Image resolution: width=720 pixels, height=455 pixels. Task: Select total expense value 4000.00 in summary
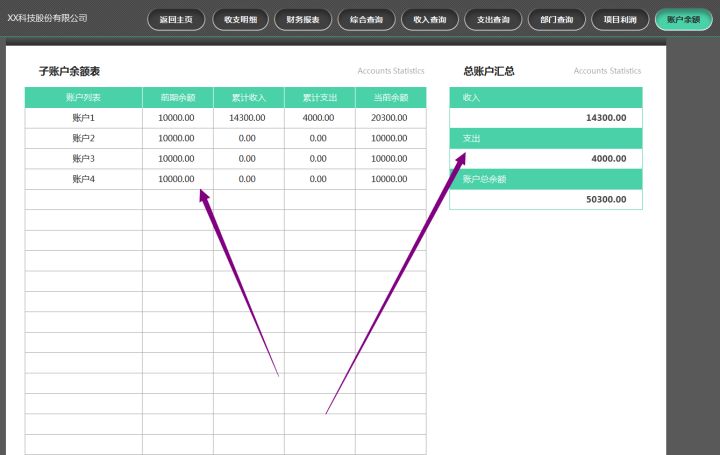609,159
